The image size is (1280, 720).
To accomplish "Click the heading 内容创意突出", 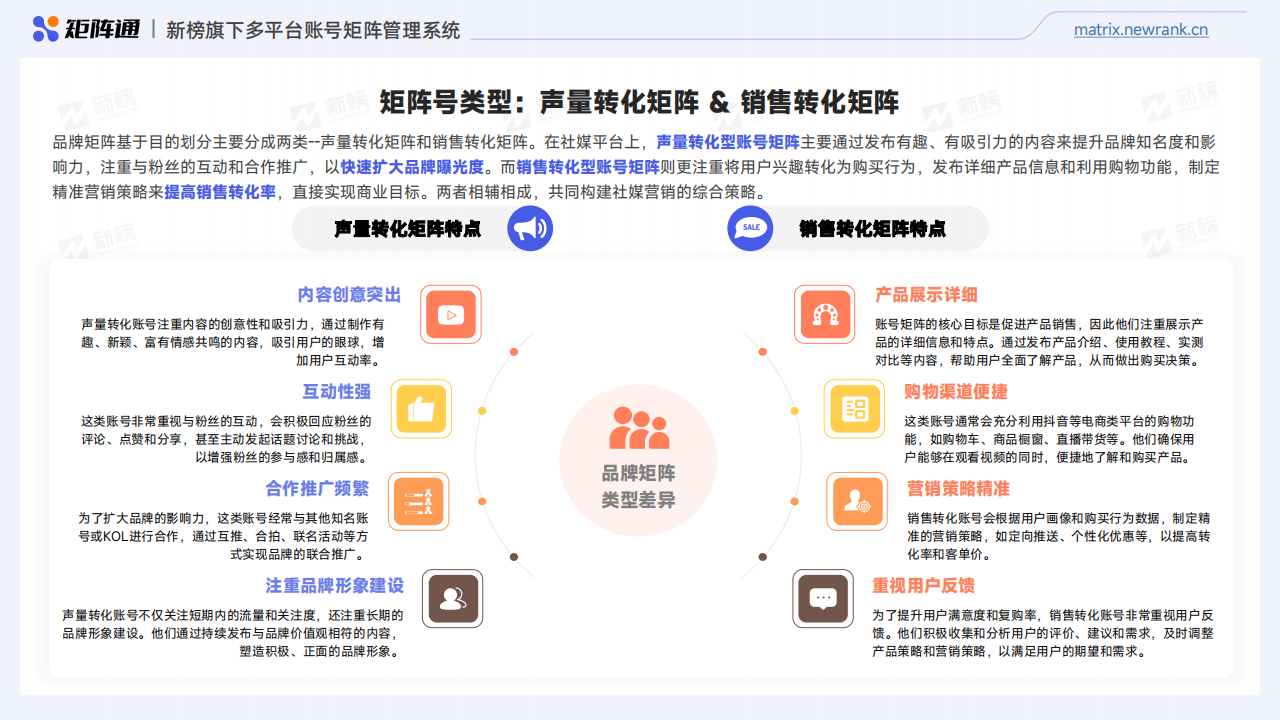I will click(349, 295).
